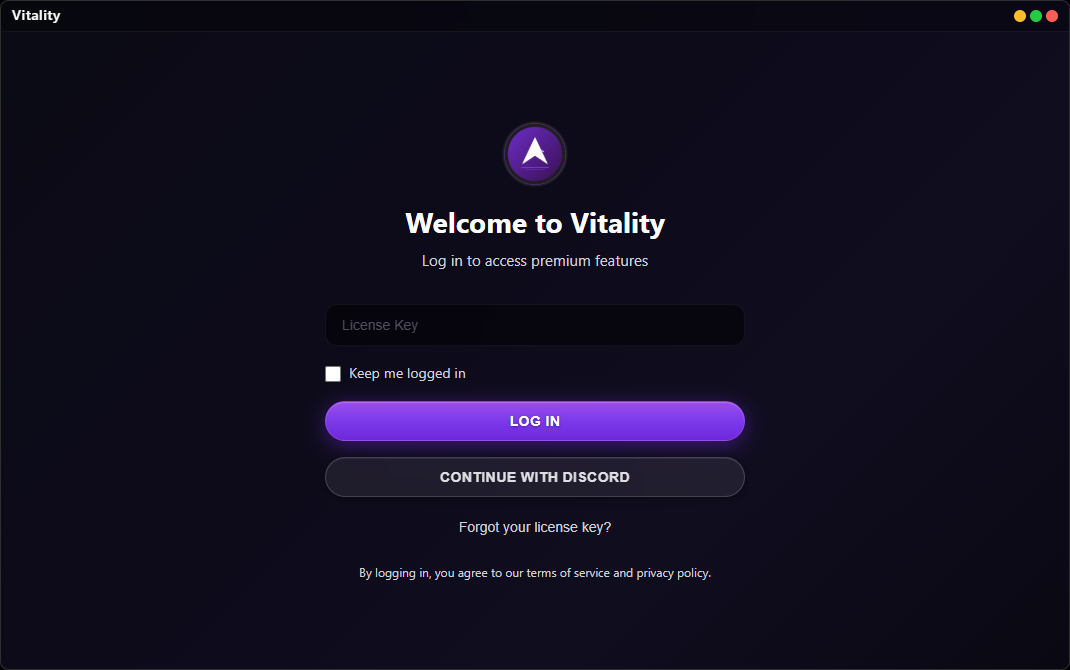This screenshot has width=1070, height=670.
Task: Click the green window control dot
Action: click(x=1035, y=15)
